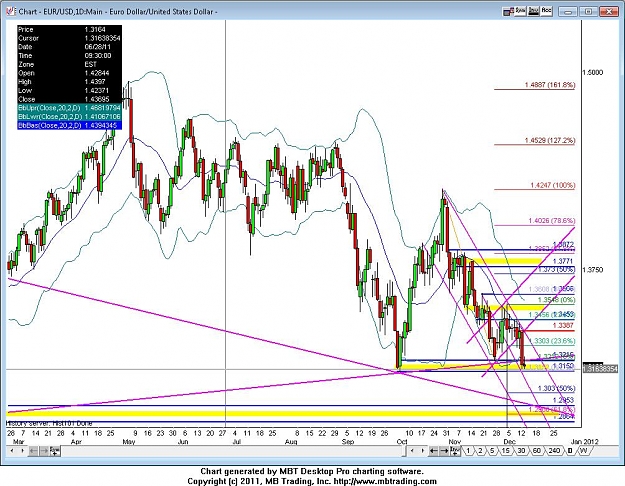Click the Jan 2012 label on the time axis

point(585,441)
